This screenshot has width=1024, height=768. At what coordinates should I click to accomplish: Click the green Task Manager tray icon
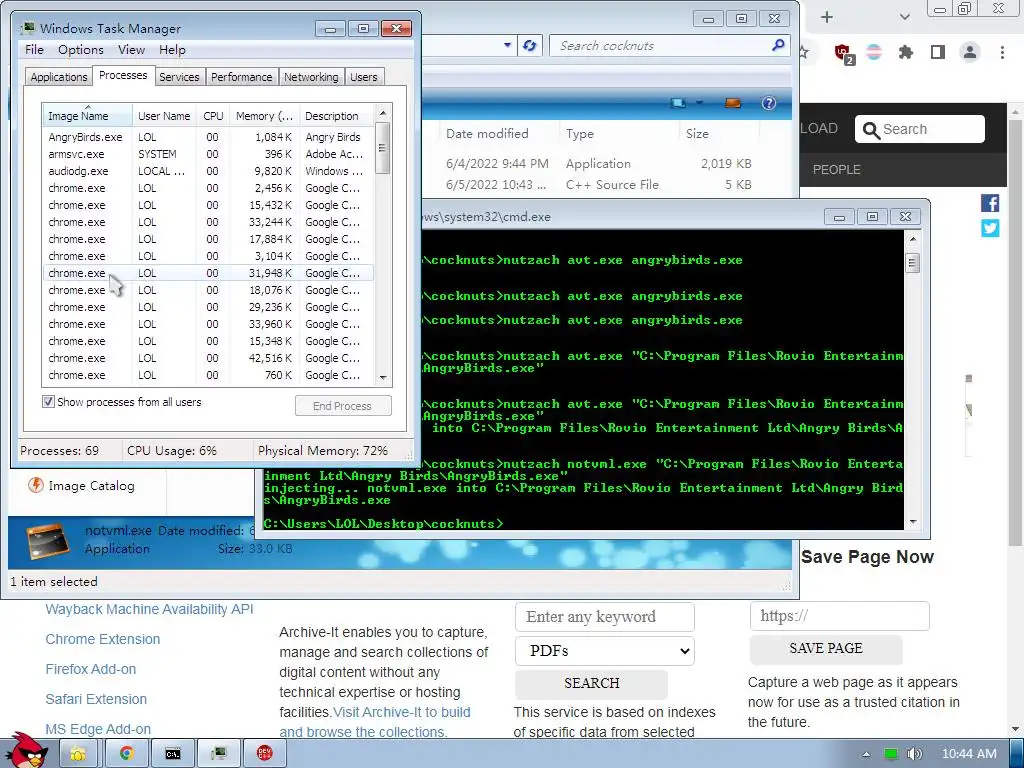(x=891, y=754)
